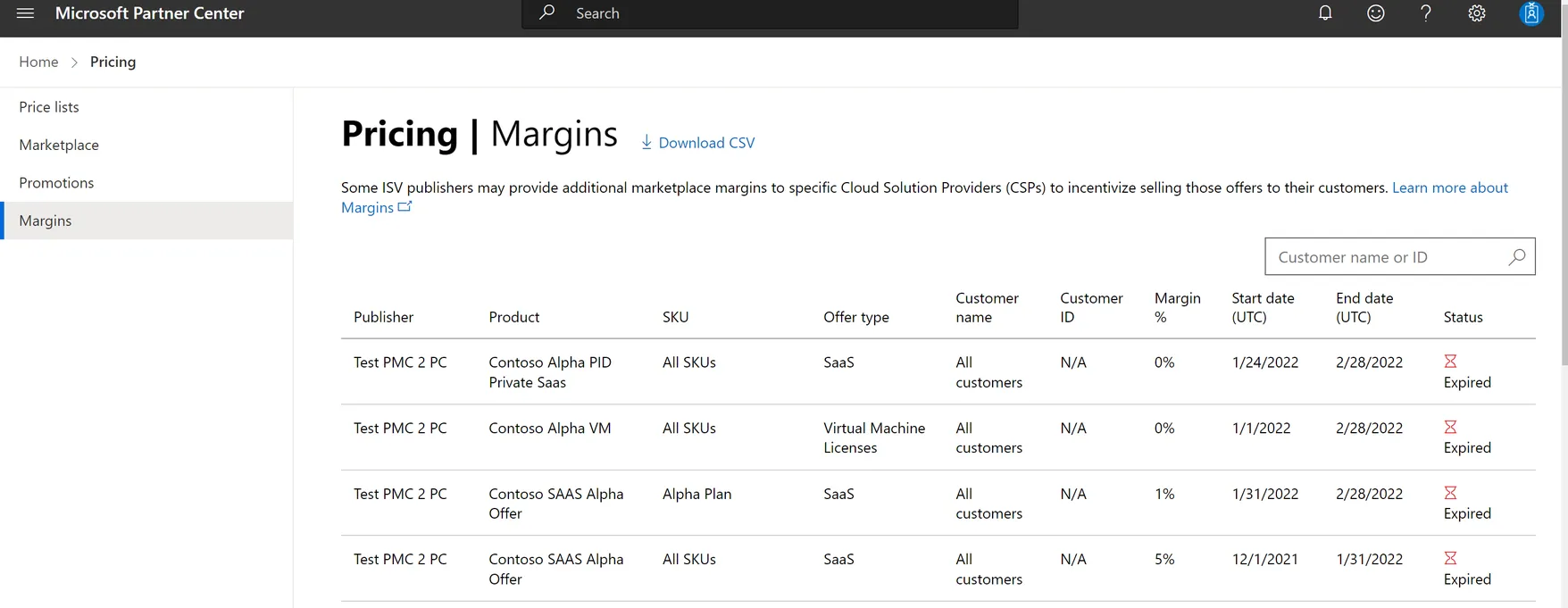Click the Start date (UTC) column header
Screen dimensions: 1568x608
pos(1263,307)
